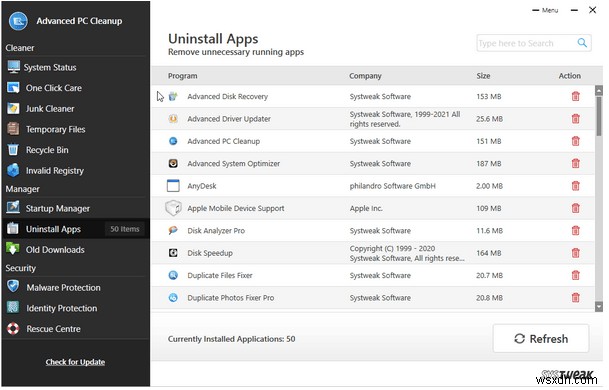The width and height of the screenshot is (609, 390).
Task: Click the Apple Mobile Device Support box icon
Action: pos(173,208)
